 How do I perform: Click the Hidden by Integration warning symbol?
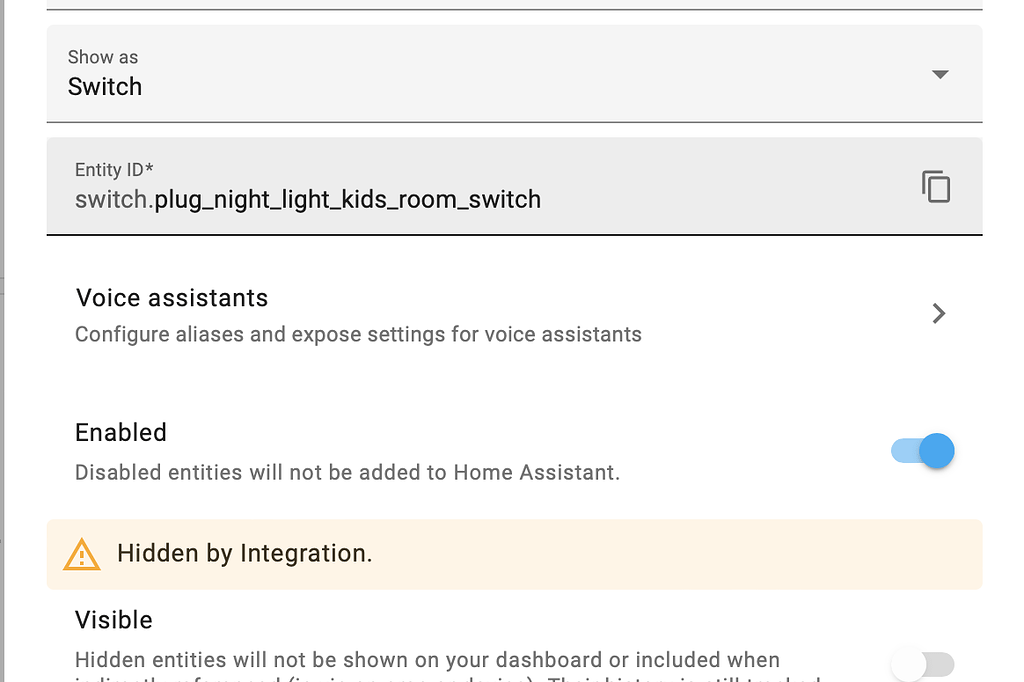coord(81,553)
